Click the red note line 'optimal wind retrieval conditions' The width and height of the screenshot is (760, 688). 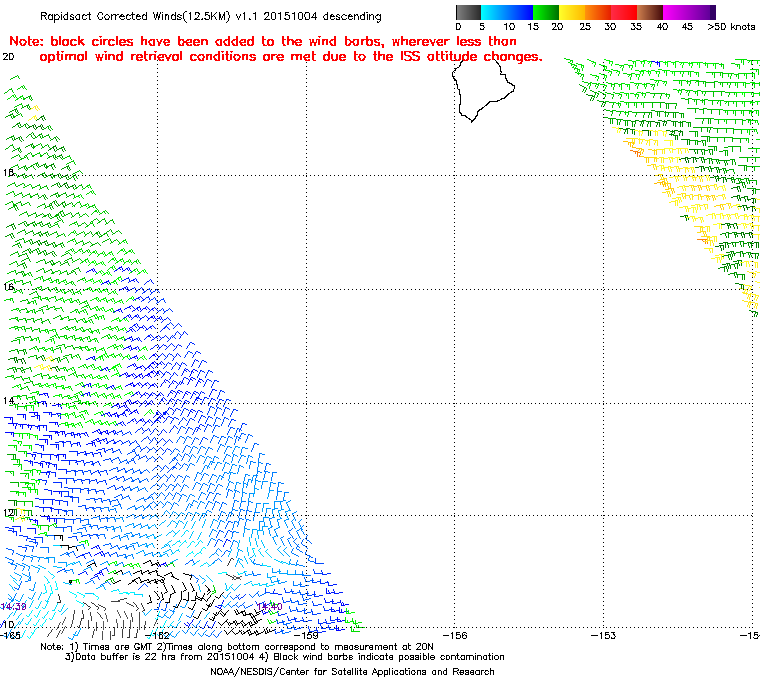coord(291,57)
